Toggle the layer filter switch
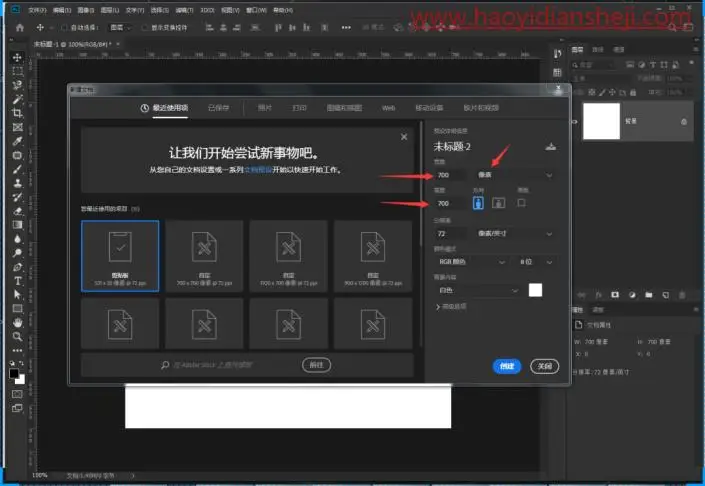The height and width of the screenshot is (486, 705). click(691, 63)
